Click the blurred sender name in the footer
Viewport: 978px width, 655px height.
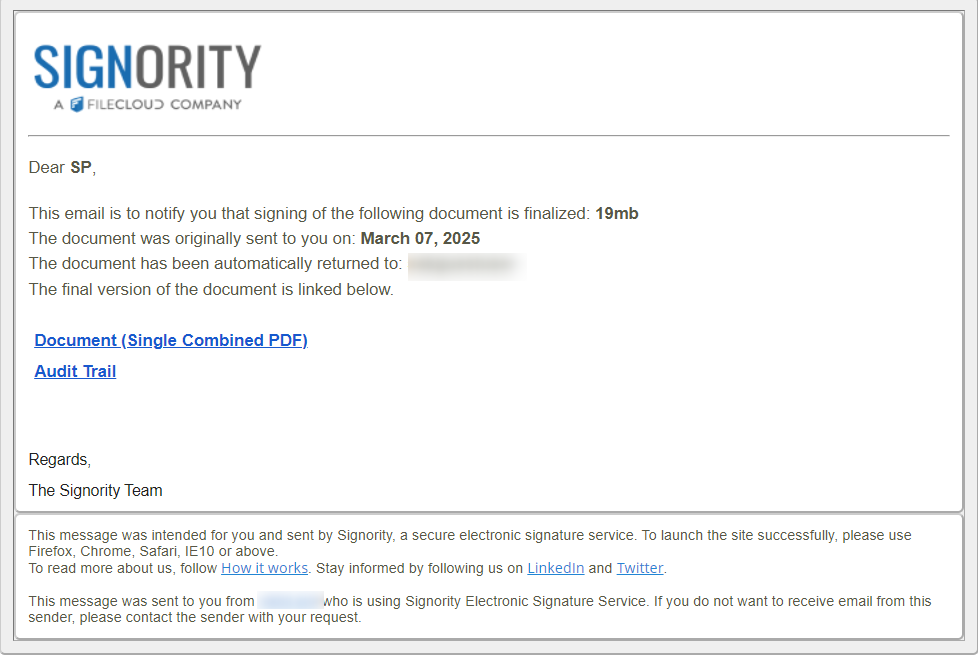pyautogui.click(x=290, y=601)
